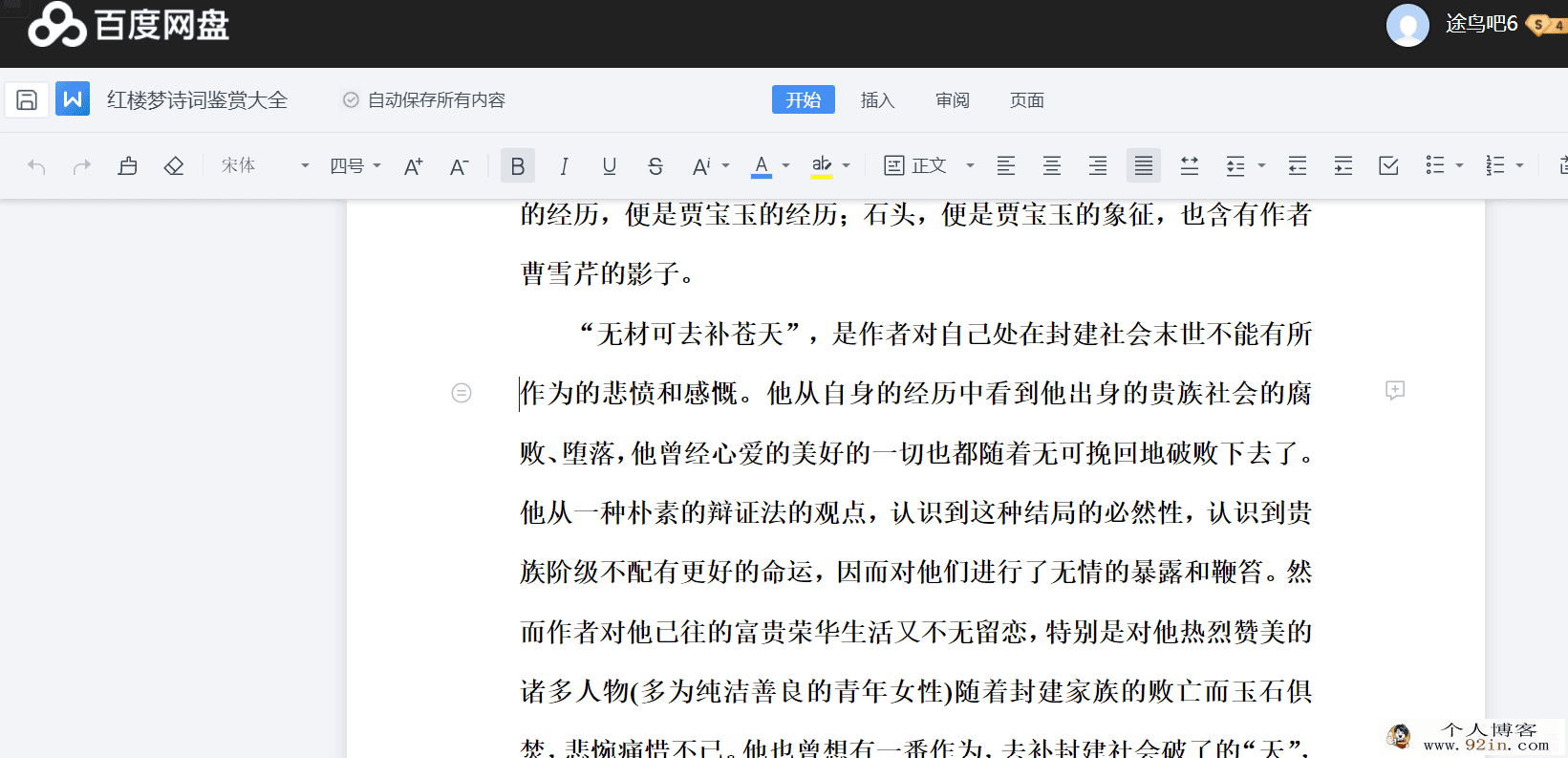Viewport: 1568px width, 758px height.
Task: Increase paragraph indent
Action: click(1343, 166)
